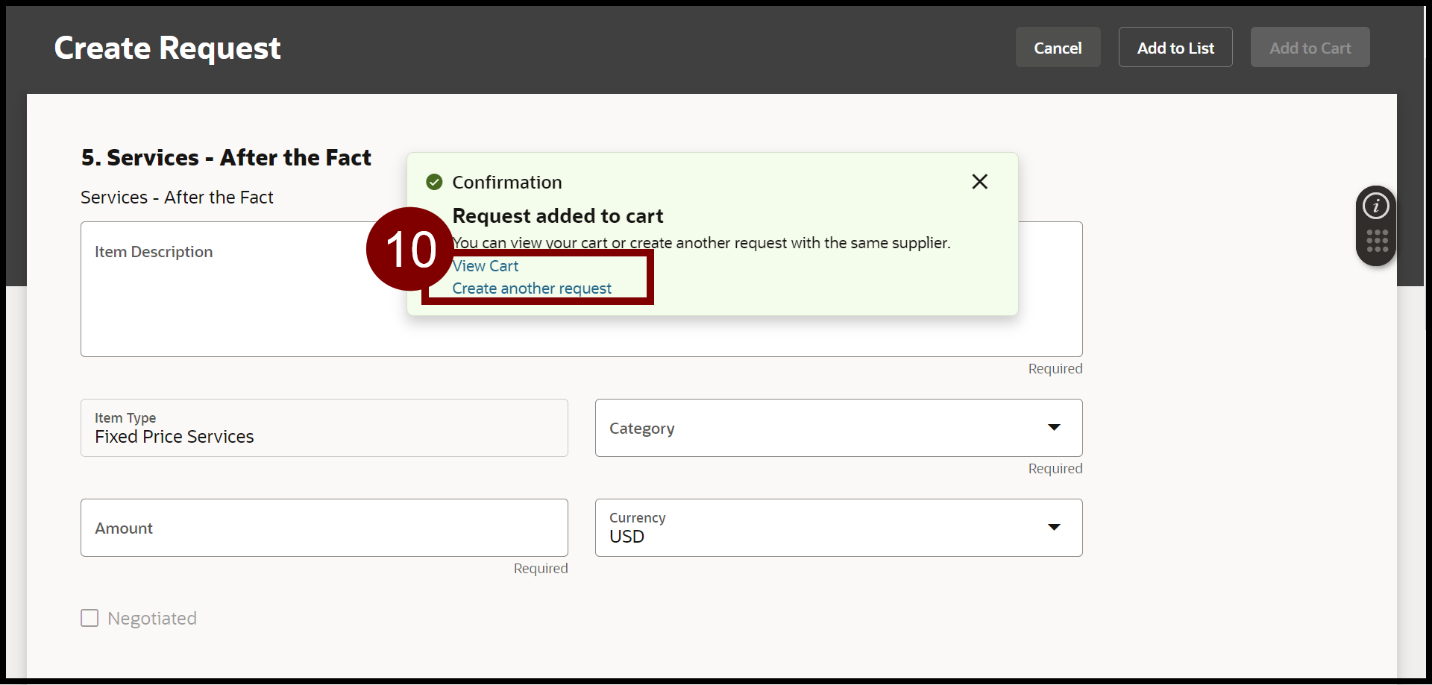Click the Add to List button
The height and width of the screenshot is (685, 1432).
pyautogui.click(x=1175, y=48)
